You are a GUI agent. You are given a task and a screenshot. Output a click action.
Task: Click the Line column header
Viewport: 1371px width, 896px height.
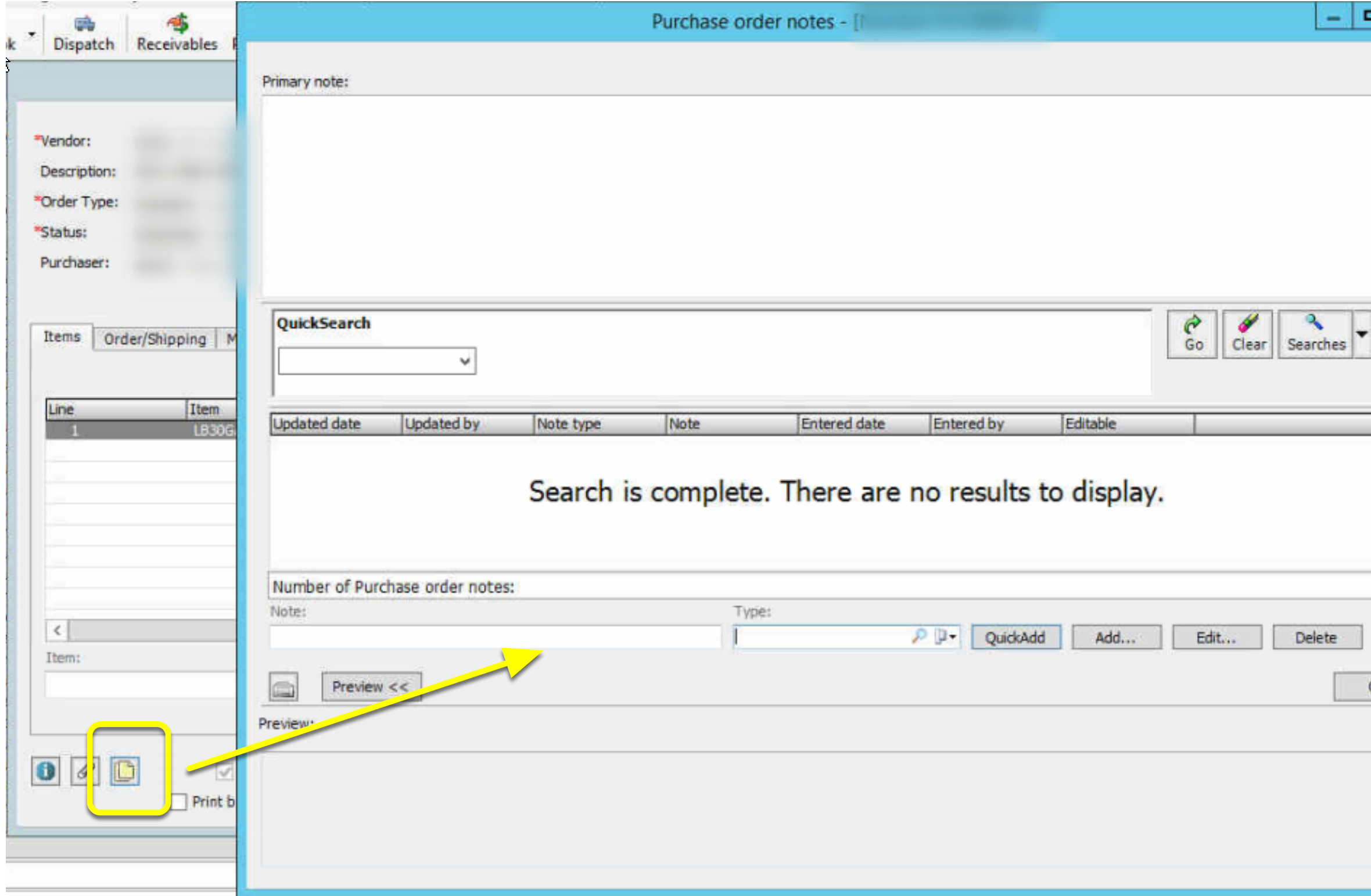[x=116, y=409]
